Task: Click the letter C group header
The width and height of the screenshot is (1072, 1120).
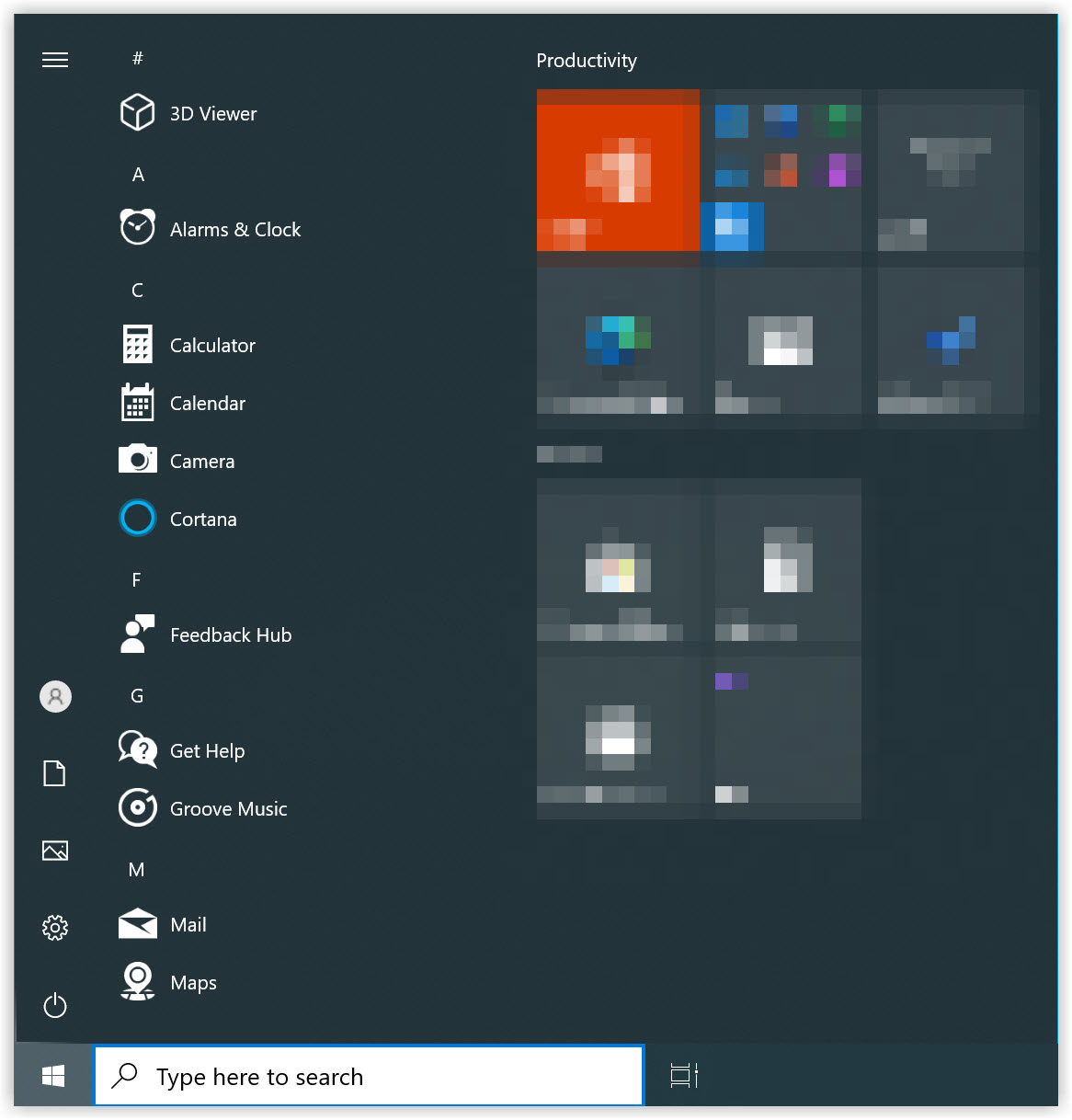Action: point(138,291)
